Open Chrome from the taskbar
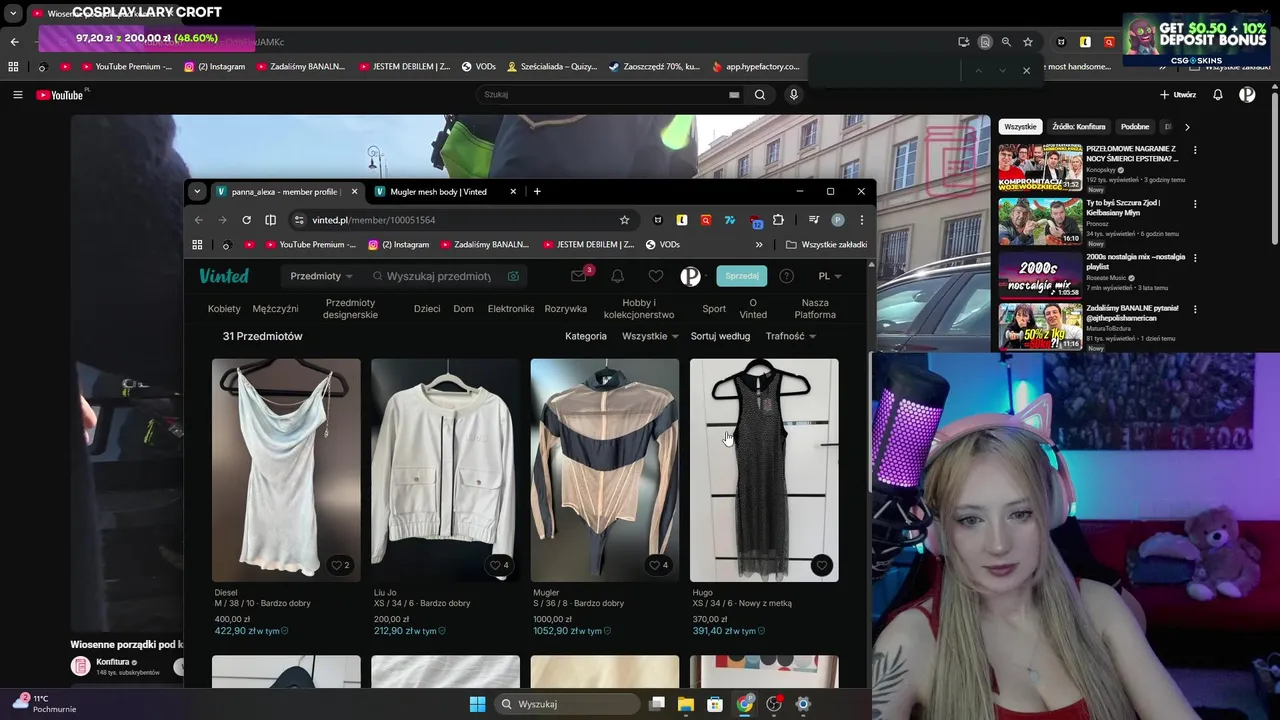Image resolution: width=1280 pixels, height=720 pixels. [x=744, y=704]
